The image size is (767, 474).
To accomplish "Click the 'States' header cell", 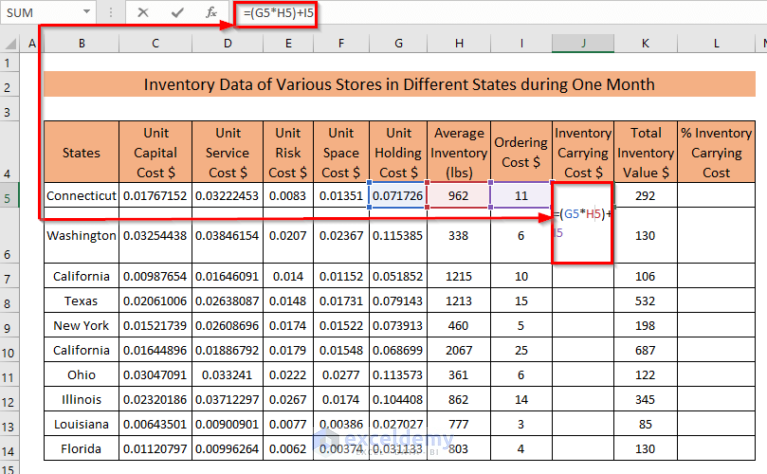I will 81,152.
